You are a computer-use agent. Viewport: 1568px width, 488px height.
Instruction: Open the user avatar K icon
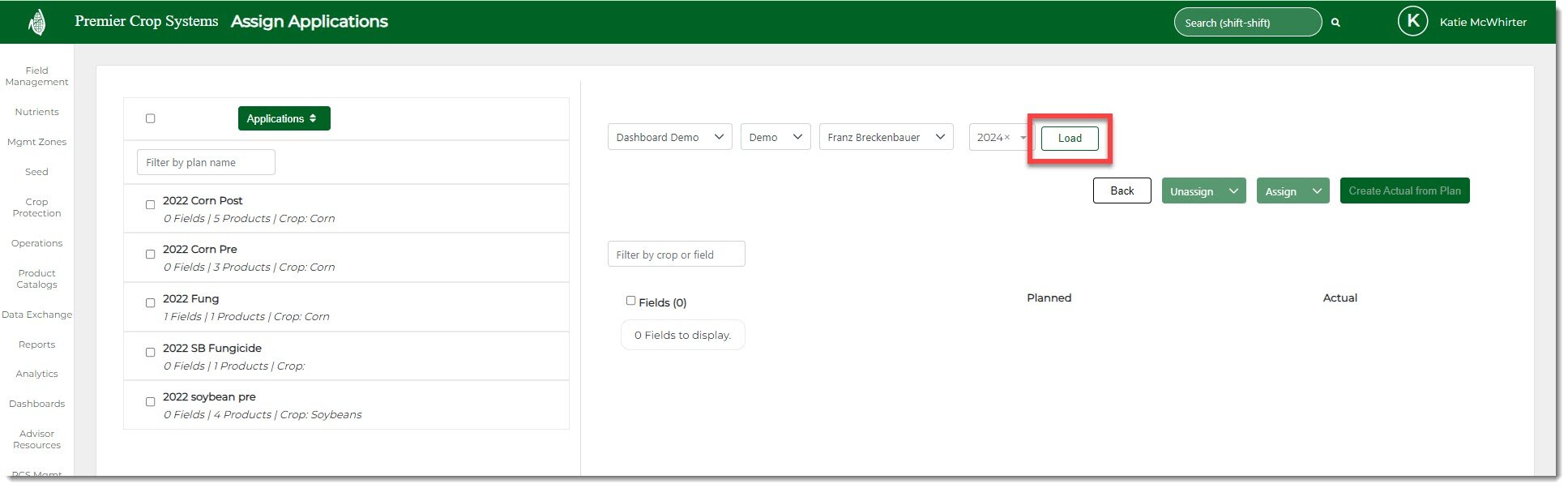tap(1412, 22)
